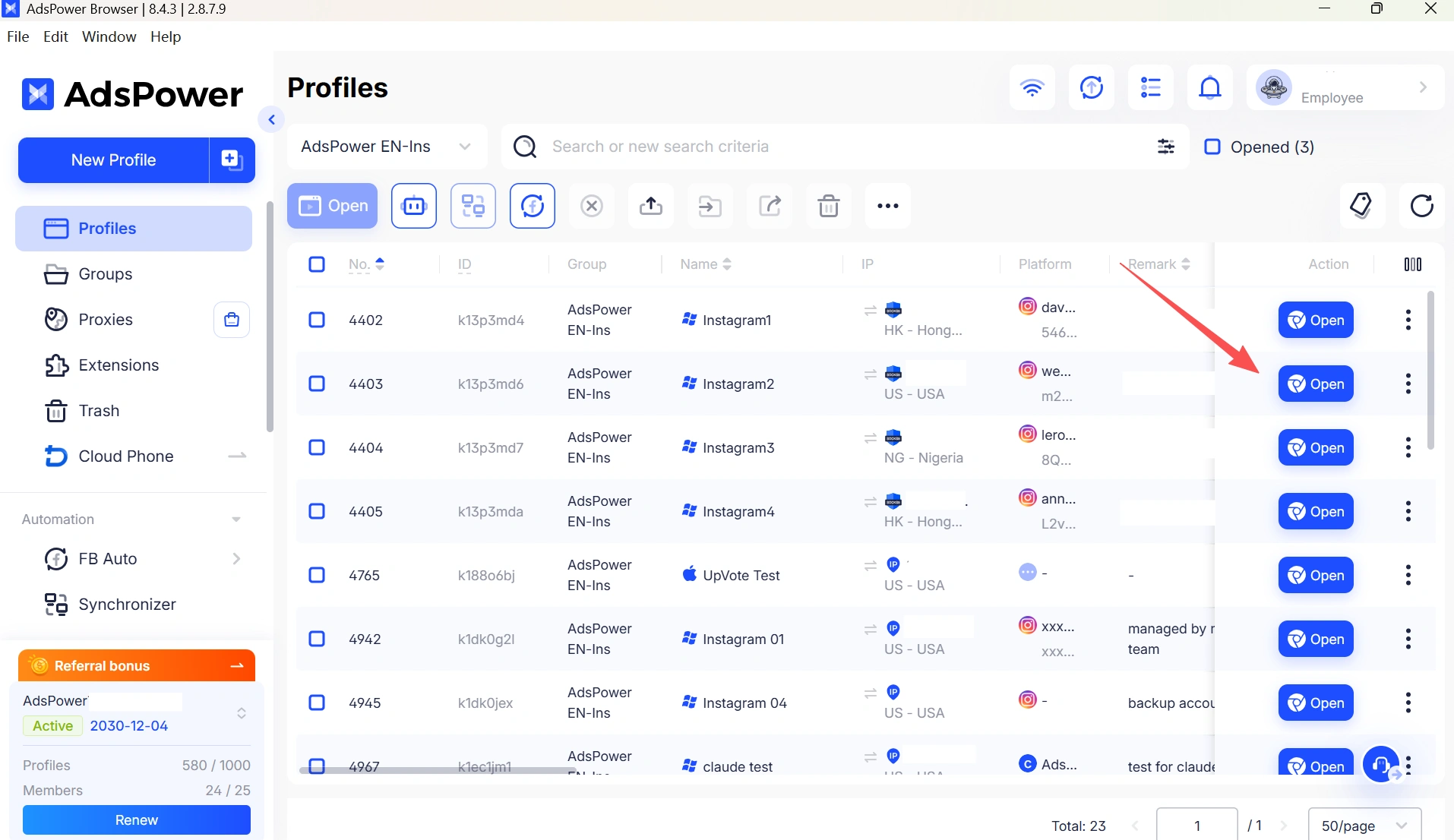Click the page number input field
Screen dimensions: 1454x840
point(1197,826)
